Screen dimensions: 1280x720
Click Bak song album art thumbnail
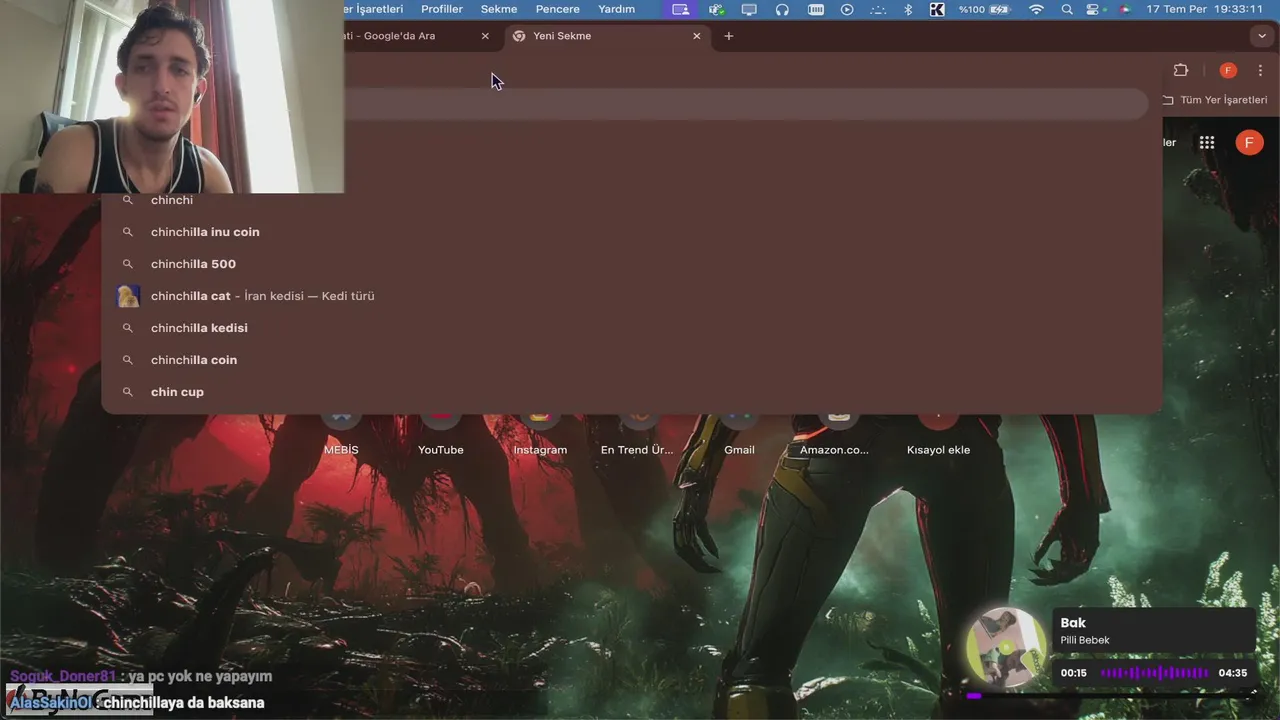[x=1006, y=648]
